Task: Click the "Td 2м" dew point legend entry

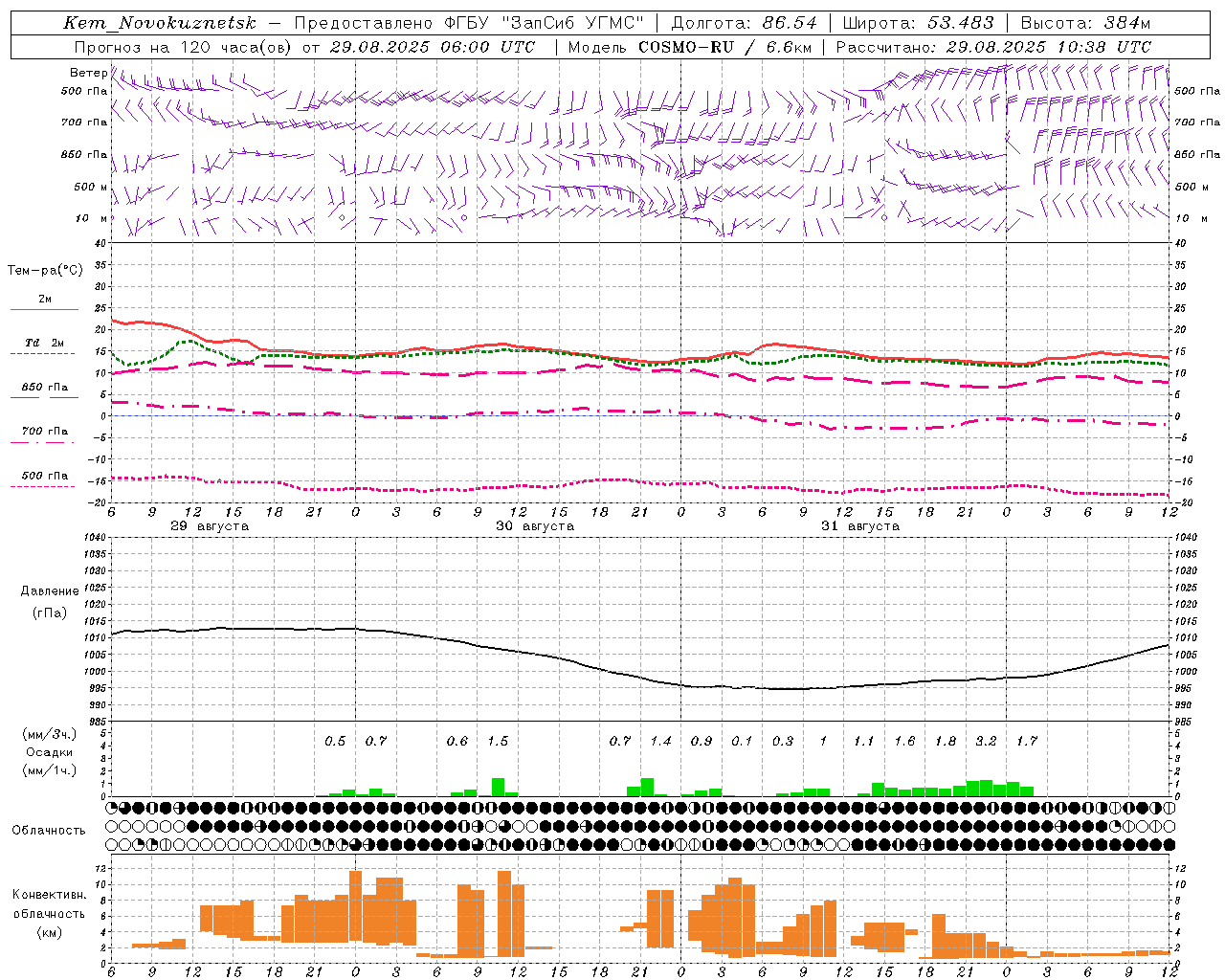Action: tap(44, 343)
